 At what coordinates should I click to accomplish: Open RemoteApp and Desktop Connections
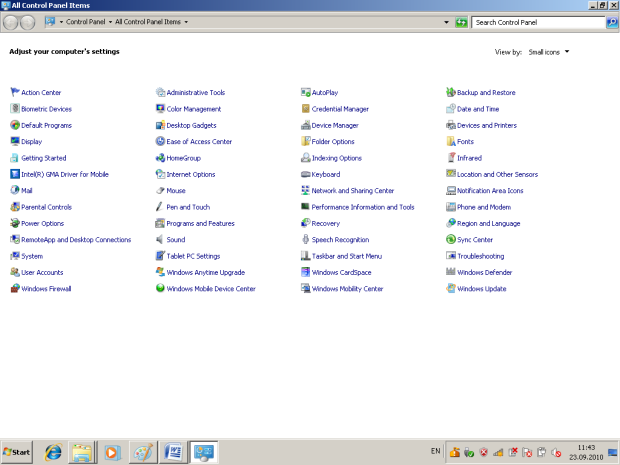pos(76,239)
